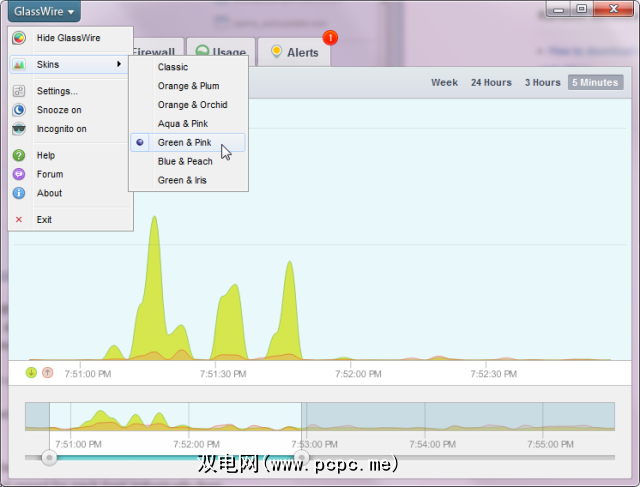Click the Alerts tab bulb icon
The image size is (640, 487).
tap(276, 51)
